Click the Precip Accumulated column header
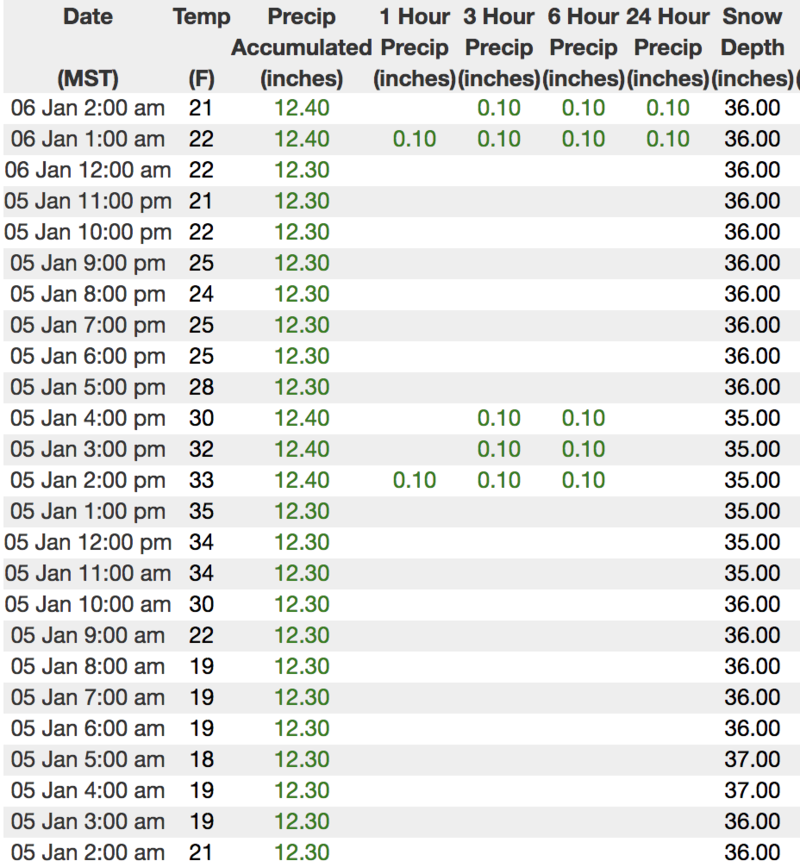 [301, 47]
